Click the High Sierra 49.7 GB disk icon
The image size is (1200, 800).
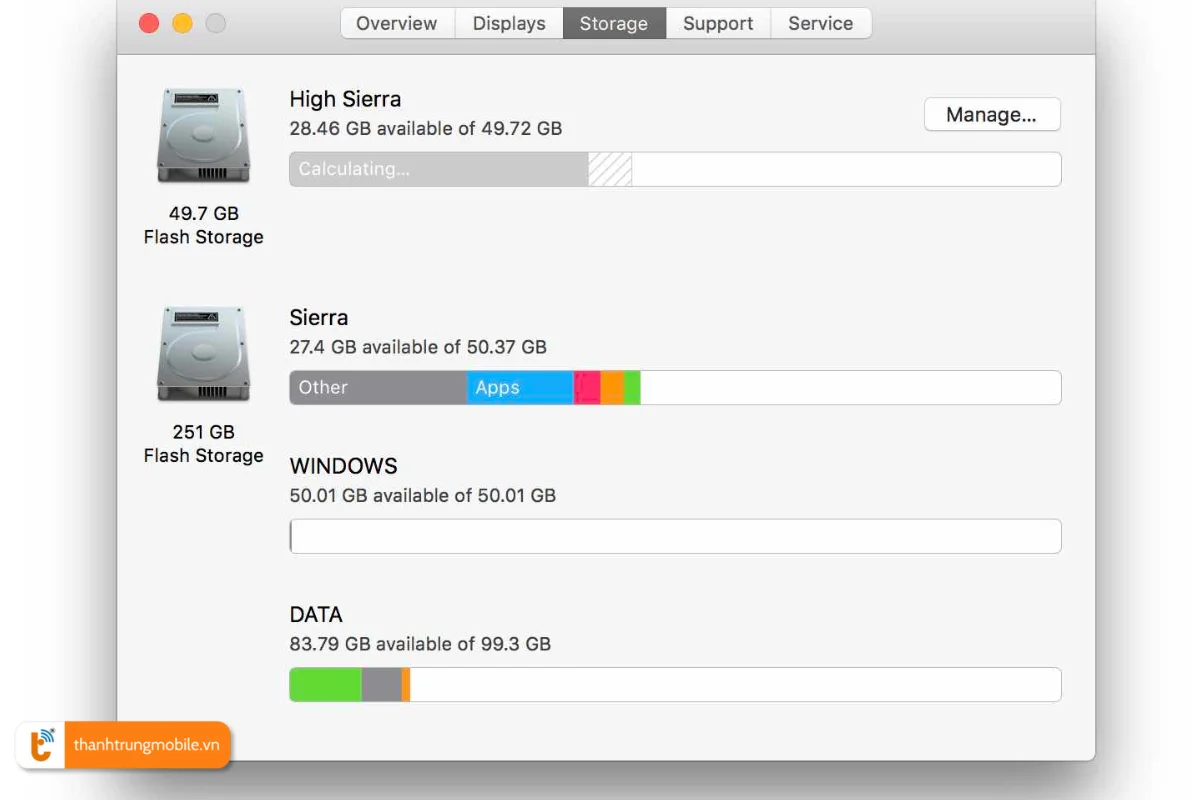click(203, 135)
